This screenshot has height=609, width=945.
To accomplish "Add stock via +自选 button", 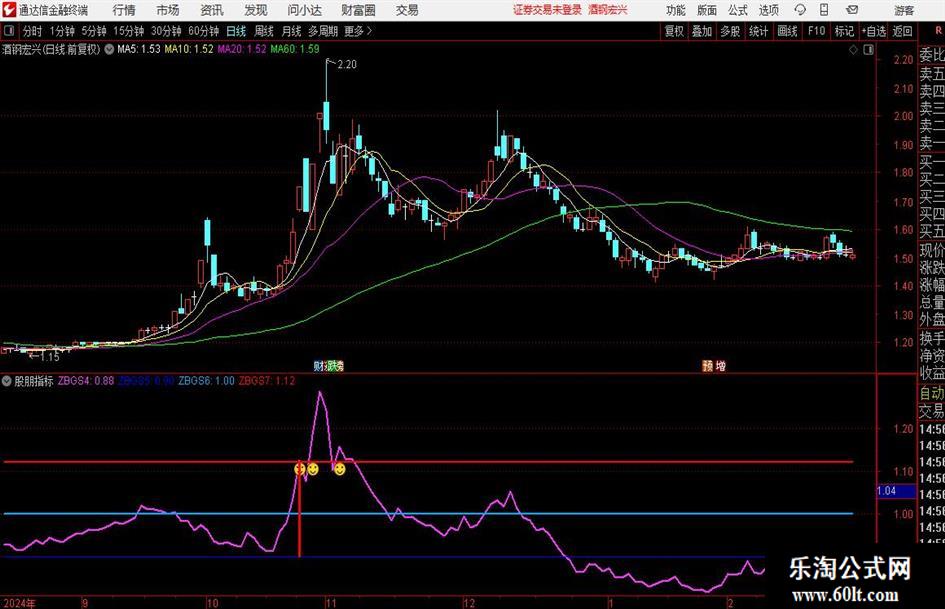I will click(x=874, y=31).
